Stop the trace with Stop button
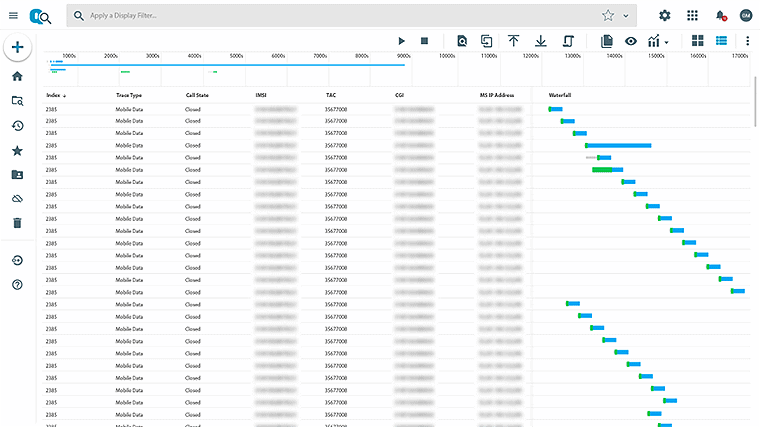Image resolution: width=760 pixels, height=427 pixels. [424, 41]
